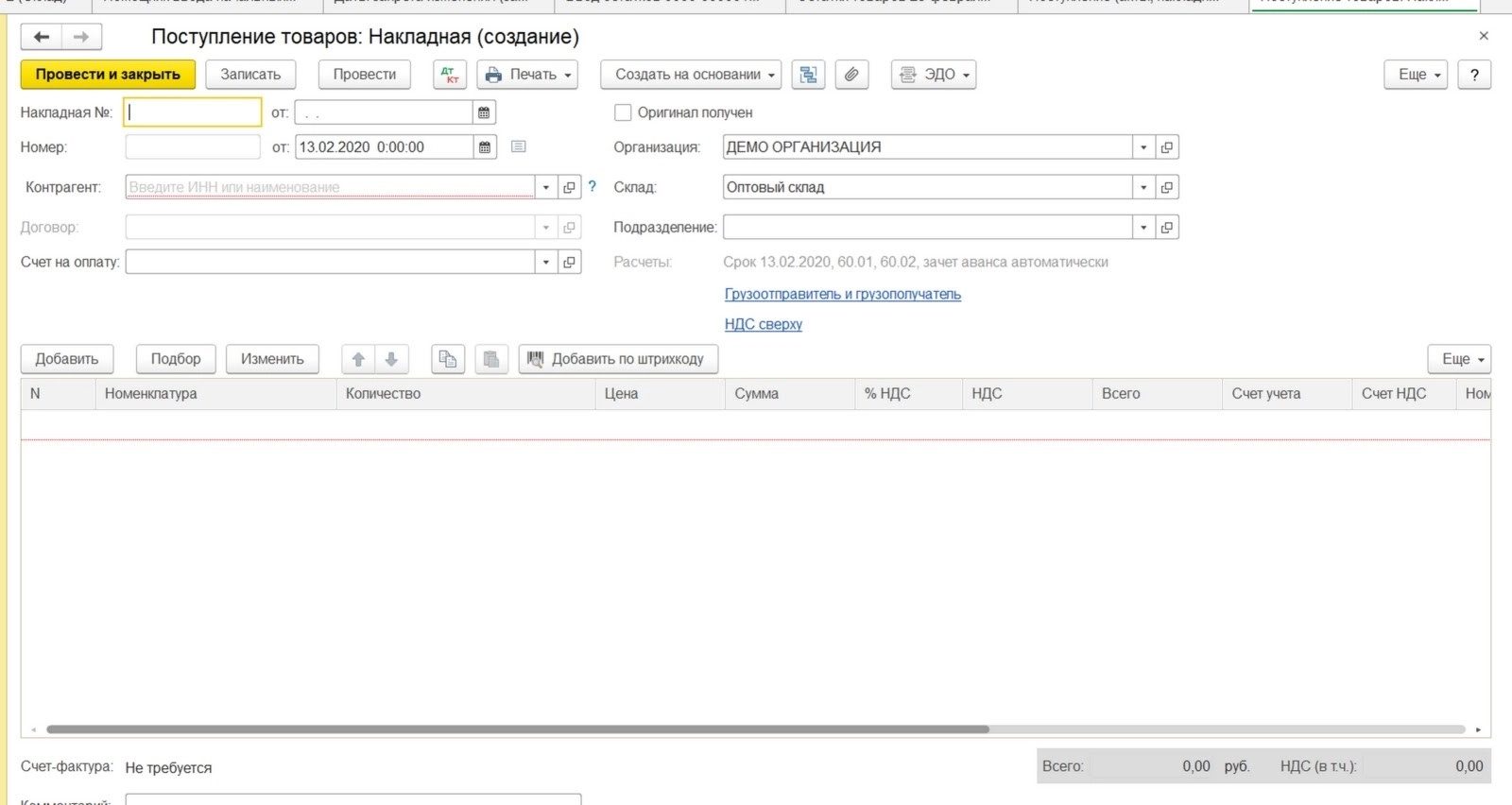
Task: Open the Контрагент record with its open button
Action: pyautogui.click(x=569, y=187)
